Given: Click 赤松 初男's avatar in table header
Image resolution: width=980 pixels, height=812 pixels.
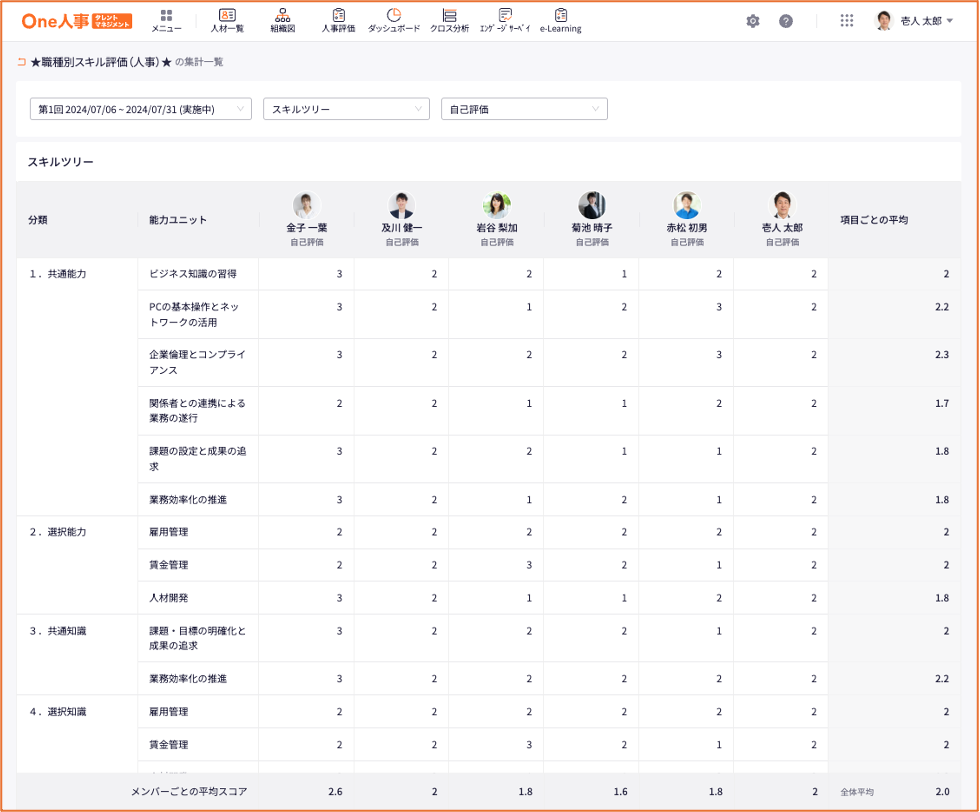Looking at the screenshot, I should tap(687, 205).
